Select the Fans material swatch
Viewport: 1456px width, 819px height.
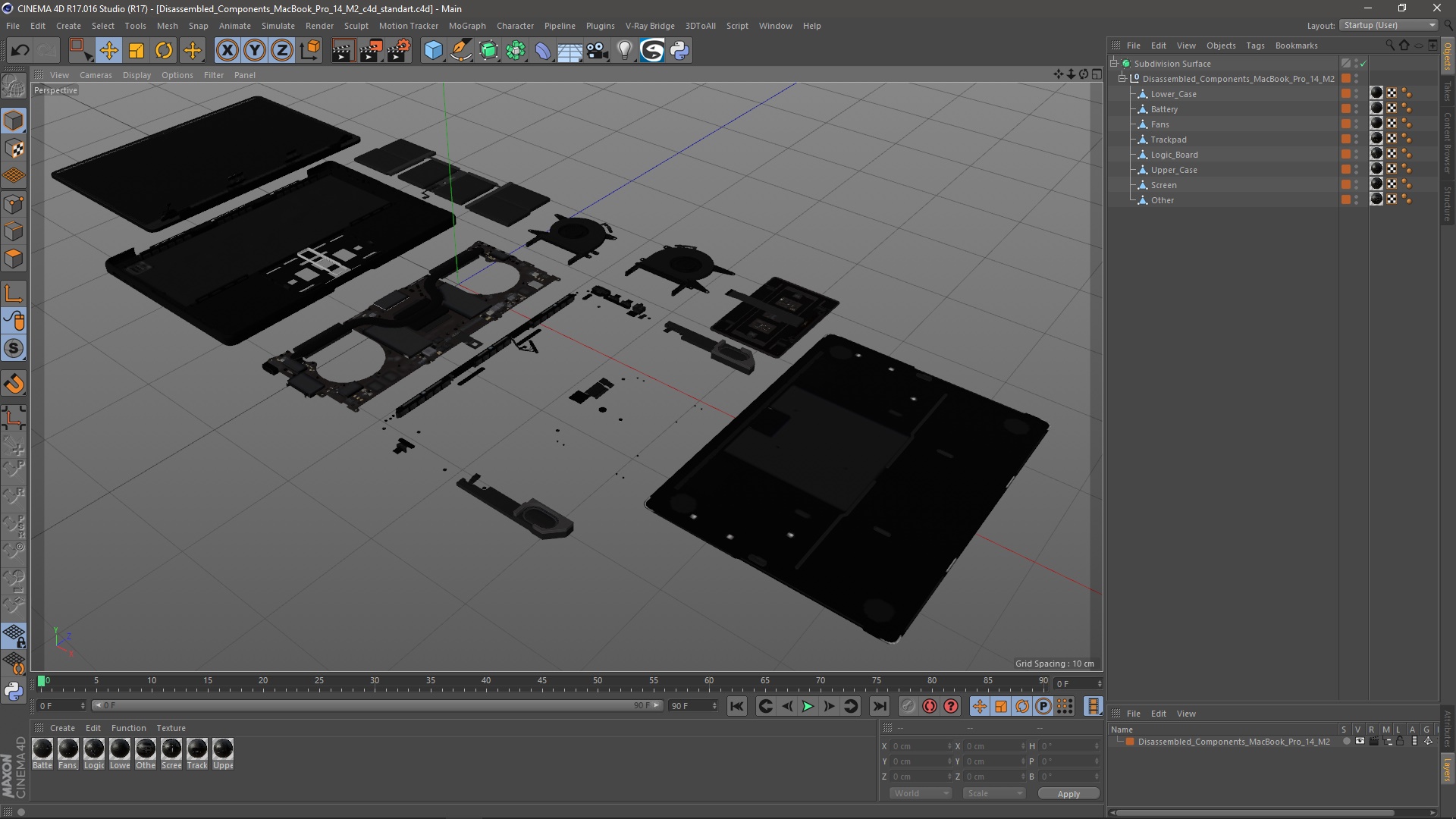68,749
